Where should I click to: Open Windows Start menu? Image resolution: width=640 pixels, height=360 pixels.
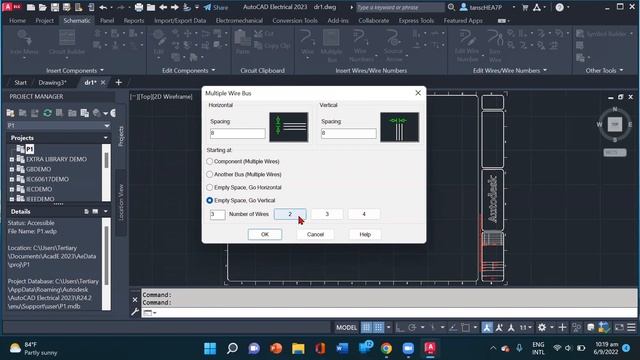[210, 348]
